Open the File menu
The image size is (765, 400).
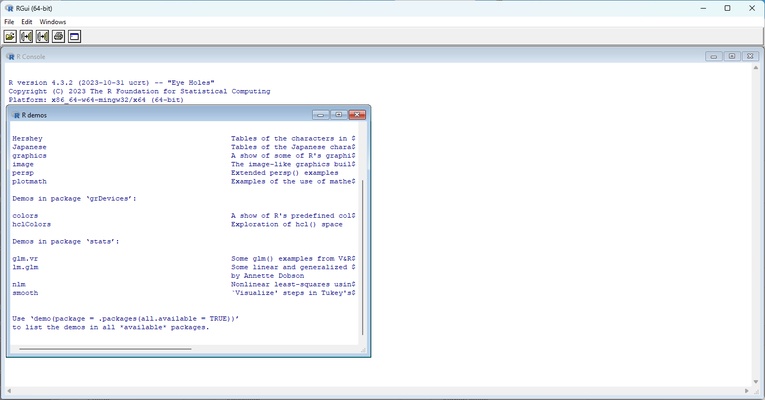pyautogui.click(x=9, y=22)
